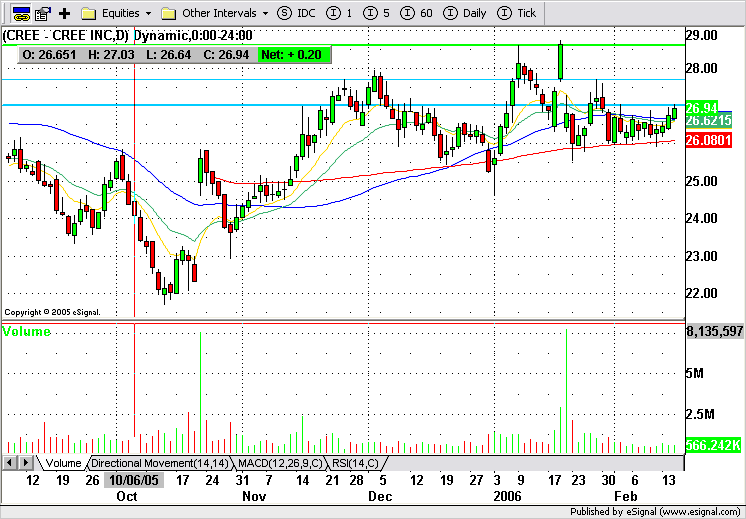Click the C: 26.94 close value
Screen dimensions: 746x519
tap(226, 55)
